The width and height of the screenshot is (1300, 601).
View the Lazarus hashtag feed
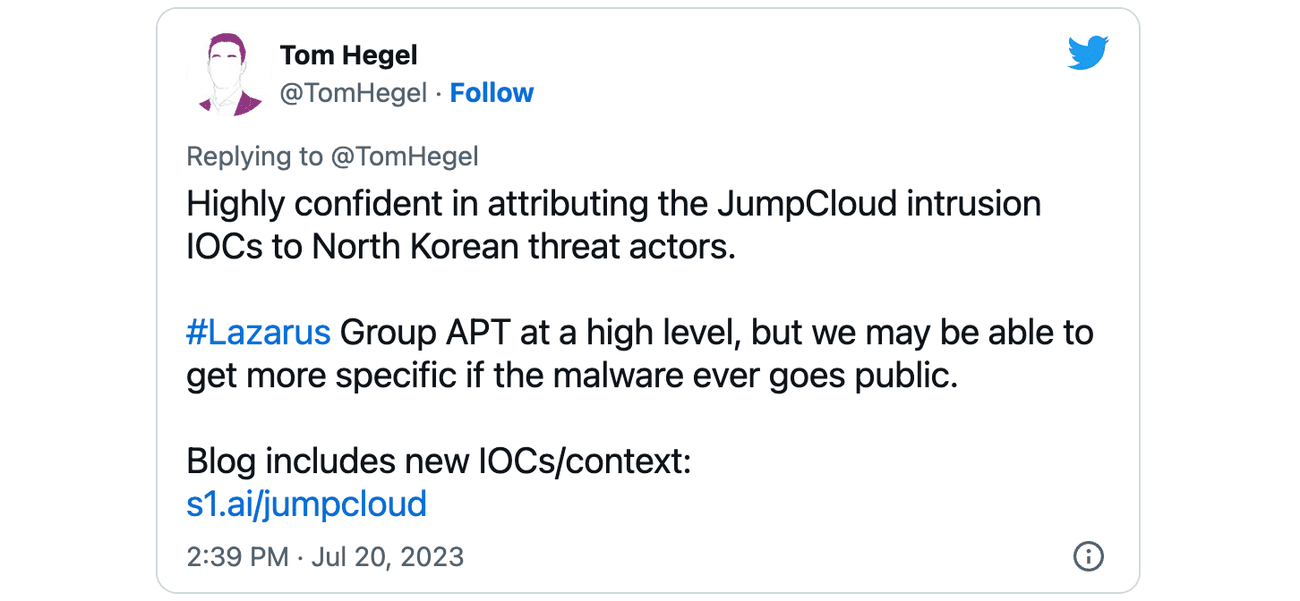click(259, 332)
